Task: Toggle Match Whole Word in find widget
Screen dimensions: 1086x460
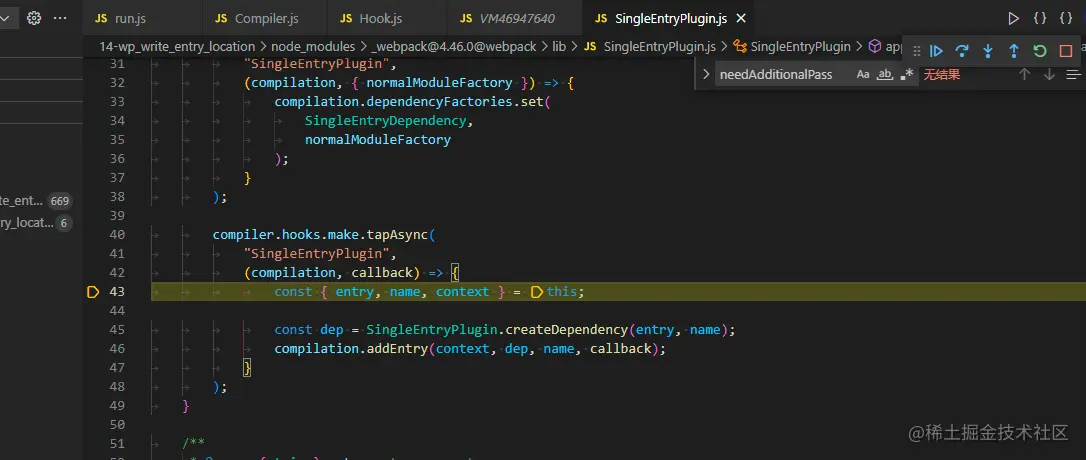Action: [x=884, y=74]
